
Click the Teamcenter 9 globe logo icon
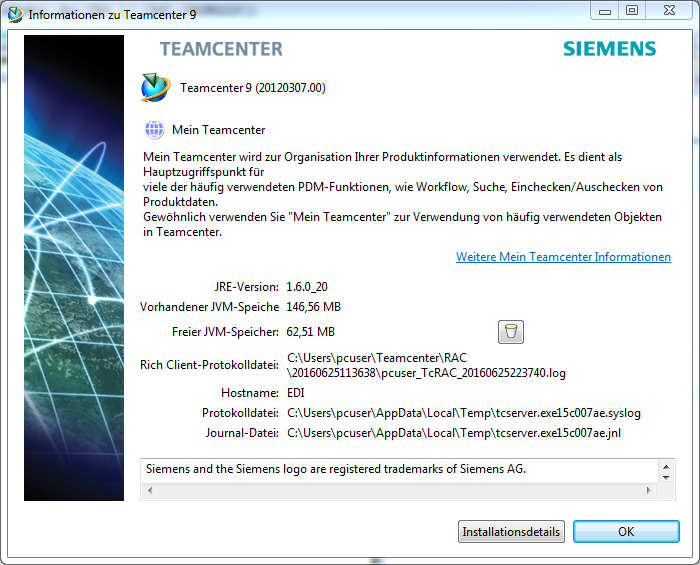pos(155,87)
